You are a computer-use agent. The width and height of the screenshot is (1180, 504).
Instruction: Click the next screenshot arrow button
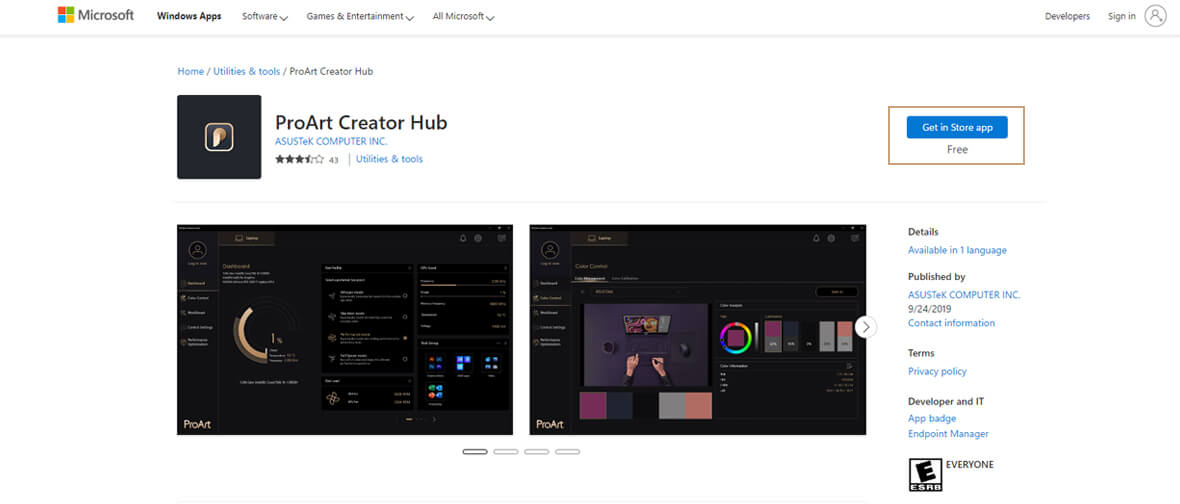tap(866, 326)
